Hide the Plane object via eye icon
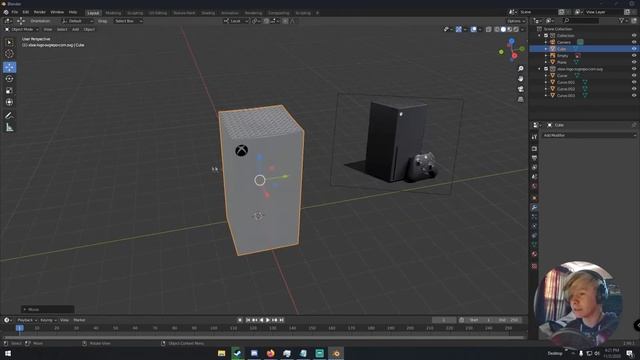The height and width of the screenshot is (360, 640). coord(634,62)
